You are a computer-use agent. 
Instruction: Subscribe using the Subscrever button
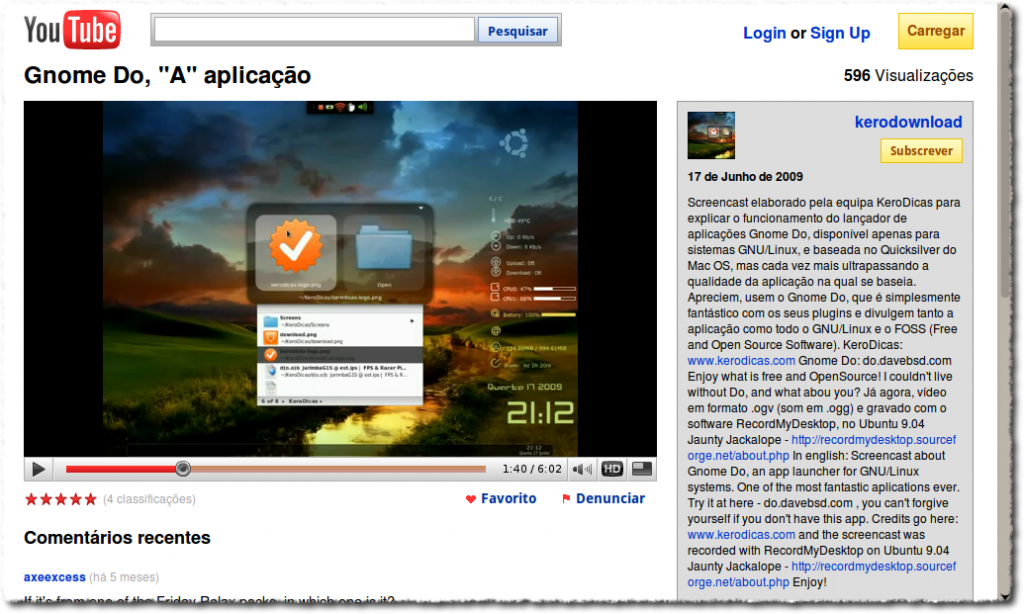coord(921,151)
